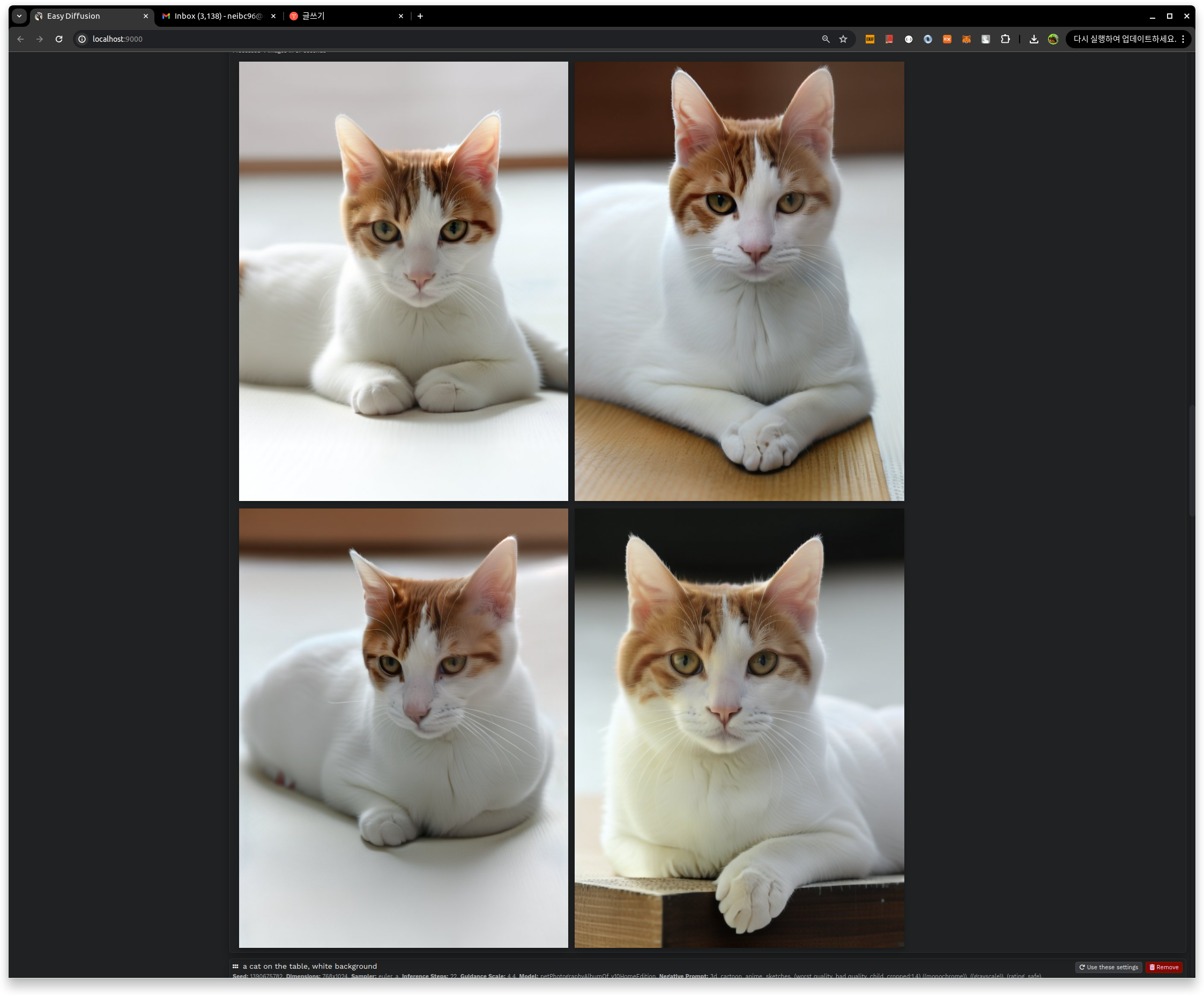Image resolution: width=1204 pixels, height=995 pixels.
Task: Open the Extensions puzzle-piece menu
Action: click(x=1005, y=39)
